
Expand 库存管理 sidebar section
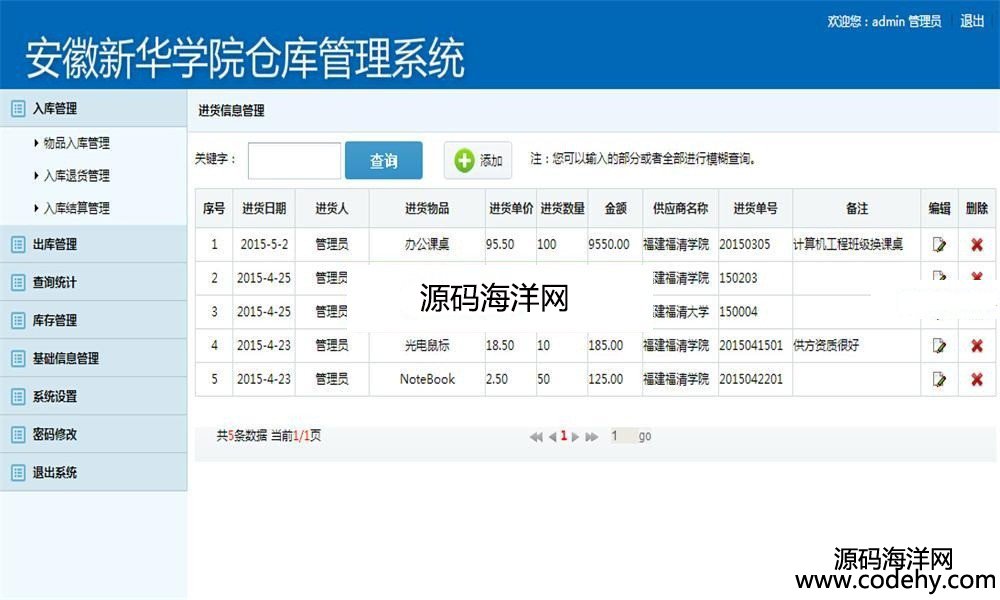54,320
